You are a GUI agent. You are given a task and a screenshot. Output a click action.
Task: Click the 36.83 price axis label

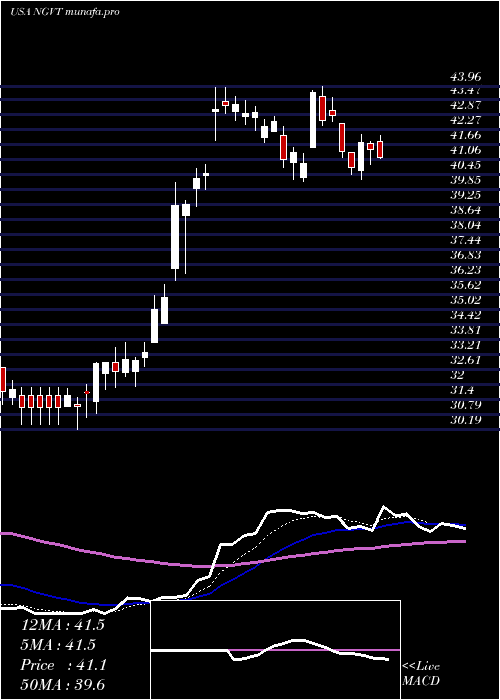point(465,255)
